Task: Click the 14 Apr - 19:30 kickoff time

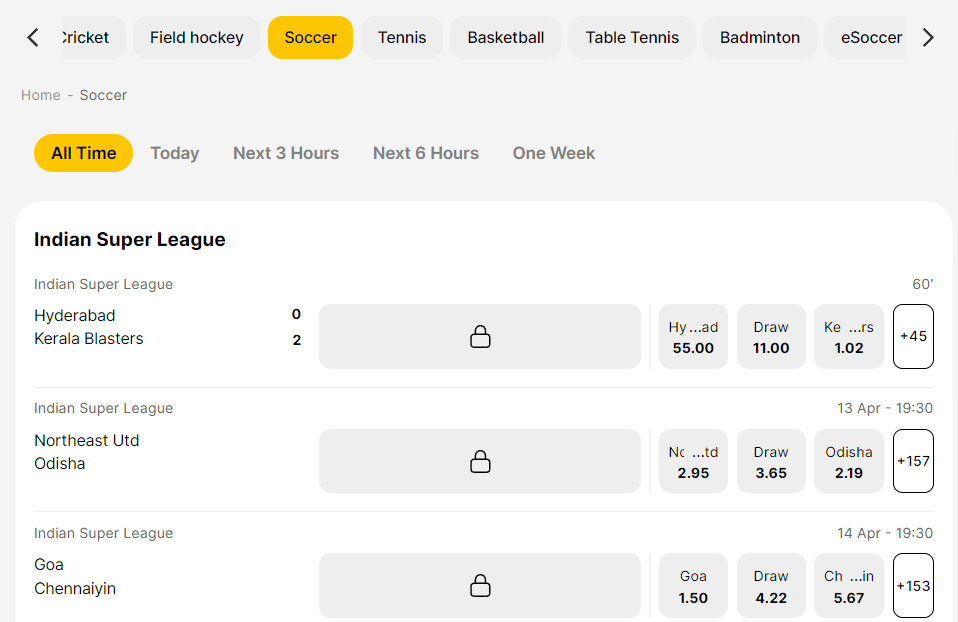Action: (885, 533)
